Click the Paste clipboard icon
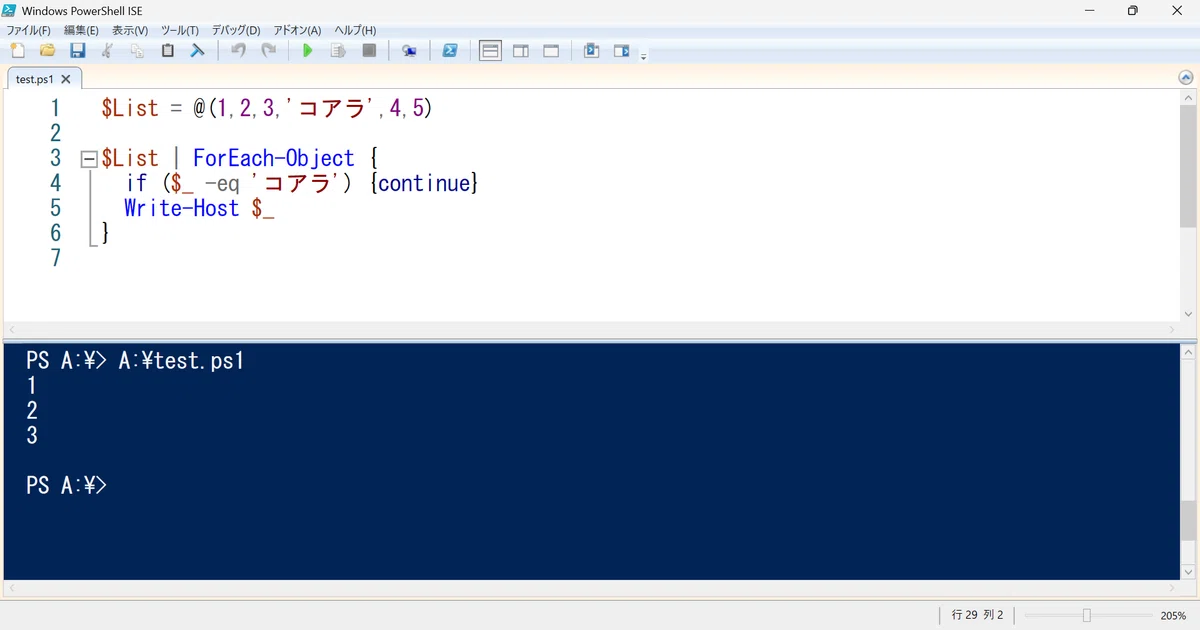Viewport: 1200px width, 630px height. point(167,51)
